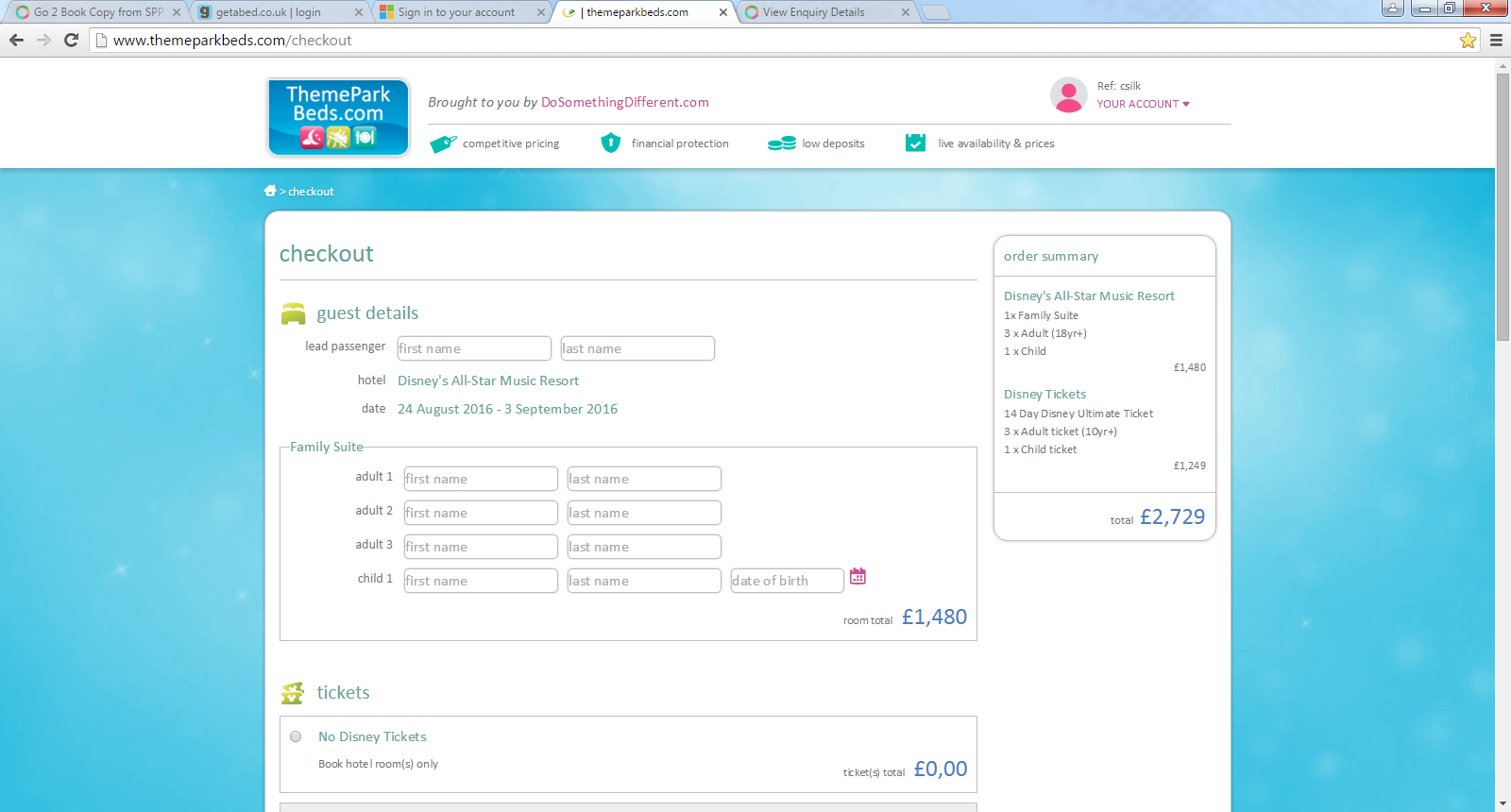Click the checkout breadcrumb link
The height and width of the screenshot is (812, 1511).
pos(311,192)
